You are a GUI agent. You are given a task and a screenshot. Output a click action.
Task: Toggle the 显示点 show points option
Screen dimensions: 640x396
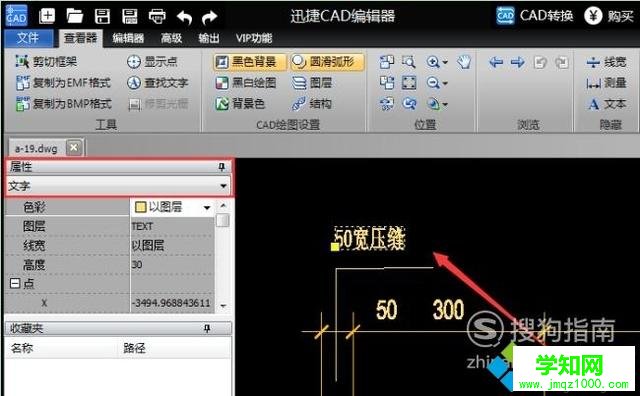[x=152, y=62]
